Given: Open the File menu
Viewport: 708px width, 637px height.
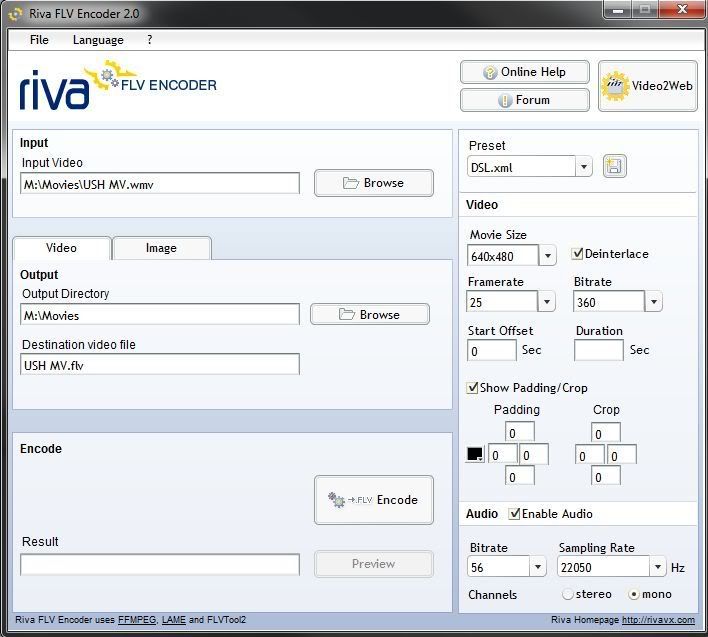Looking at the screenshot, I should pos(39,40).
